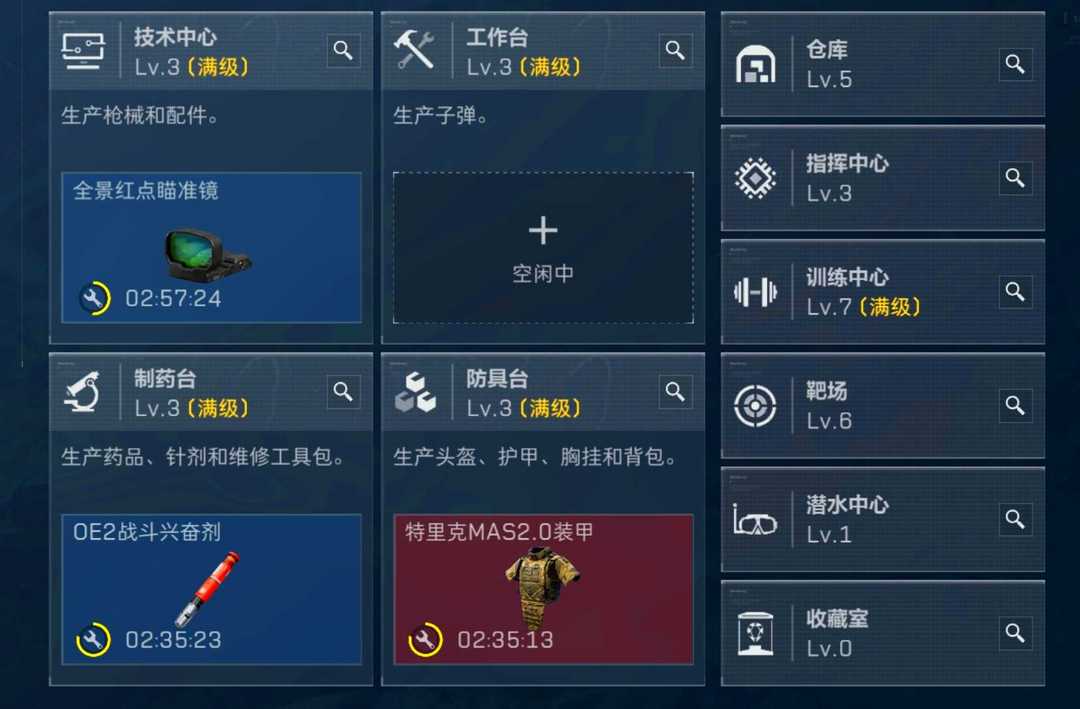Select the 特里克MAS2.0装甲 production card
The height and width of the screenshot is (709, 1080).
543,589
